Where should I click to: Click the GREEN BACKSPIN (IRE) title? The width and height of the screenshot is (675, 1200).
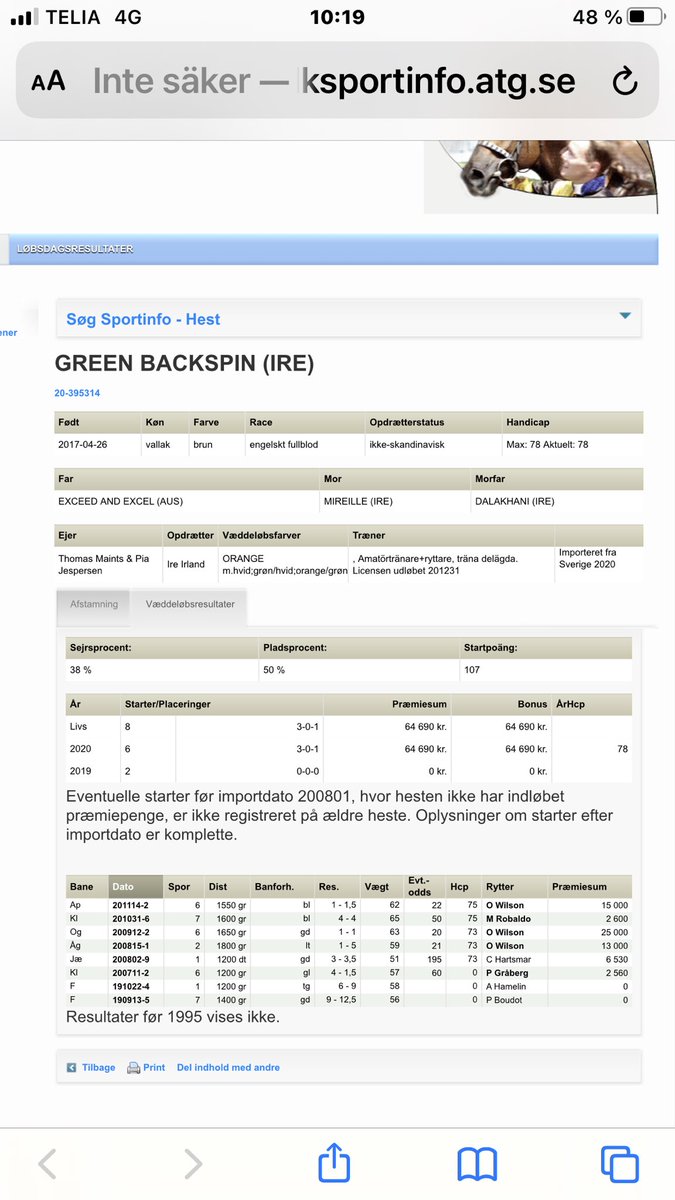pyautogui.click(x=184, y=364)
